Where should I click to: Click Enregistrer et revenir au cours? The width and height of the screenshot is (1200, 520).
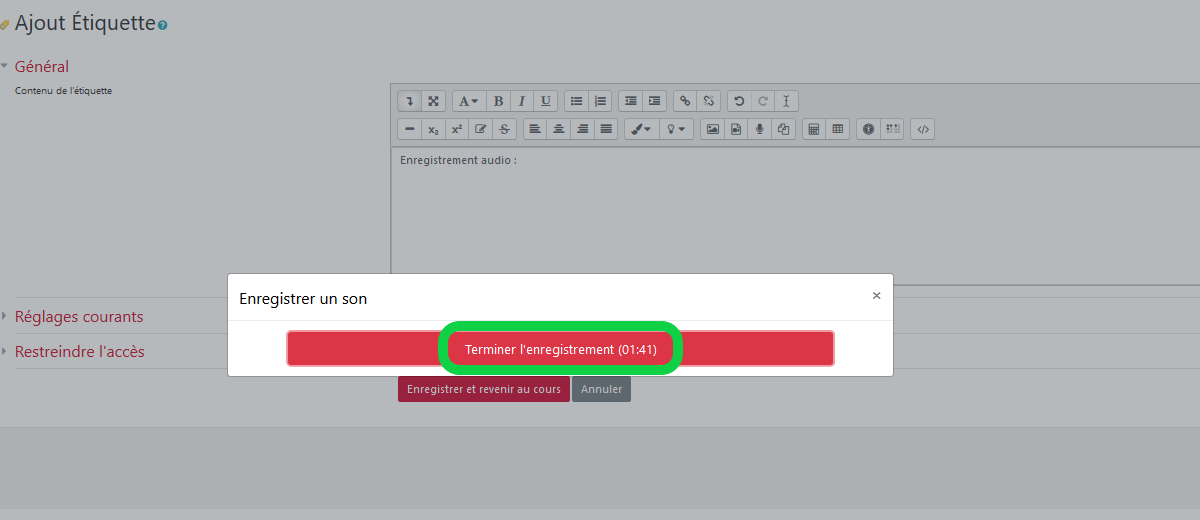[484, 389]
